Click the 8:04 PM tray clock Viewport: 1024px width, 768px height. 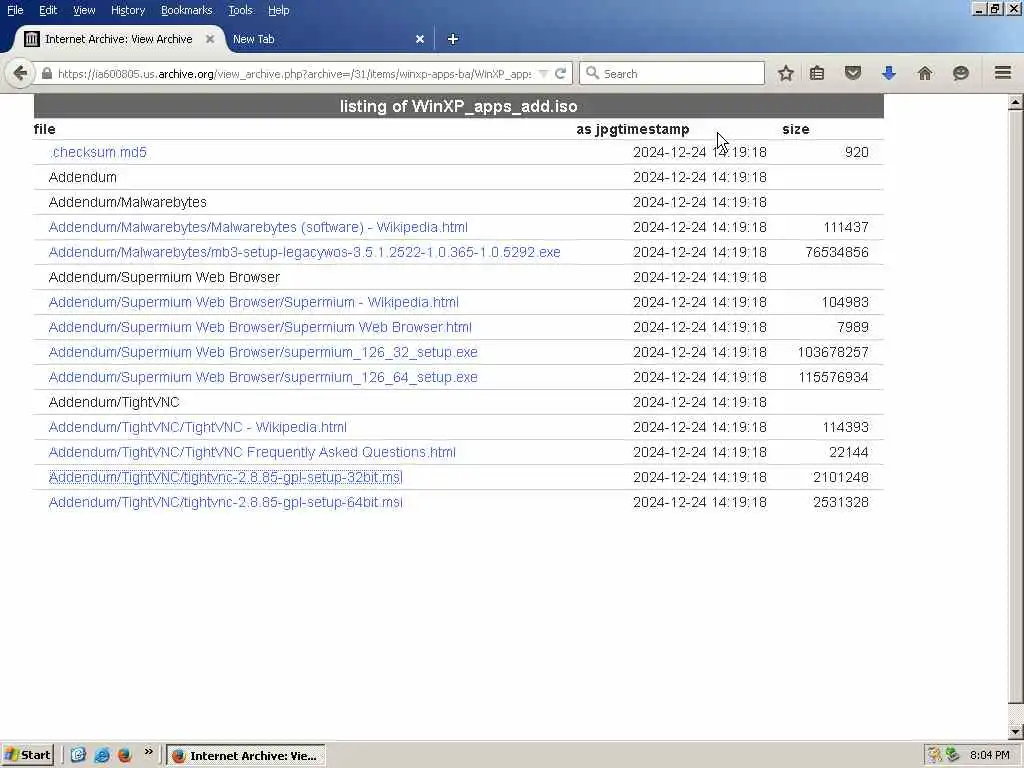tap(989, 756)
